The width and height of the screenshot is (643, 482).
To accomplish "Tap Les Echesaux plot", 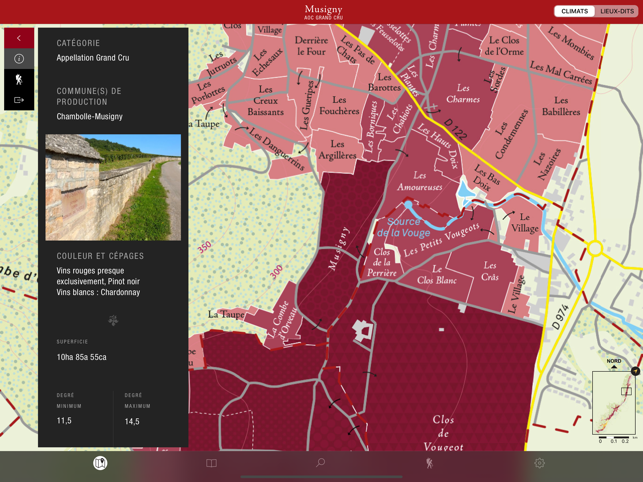I will click(x=267, y=62).
